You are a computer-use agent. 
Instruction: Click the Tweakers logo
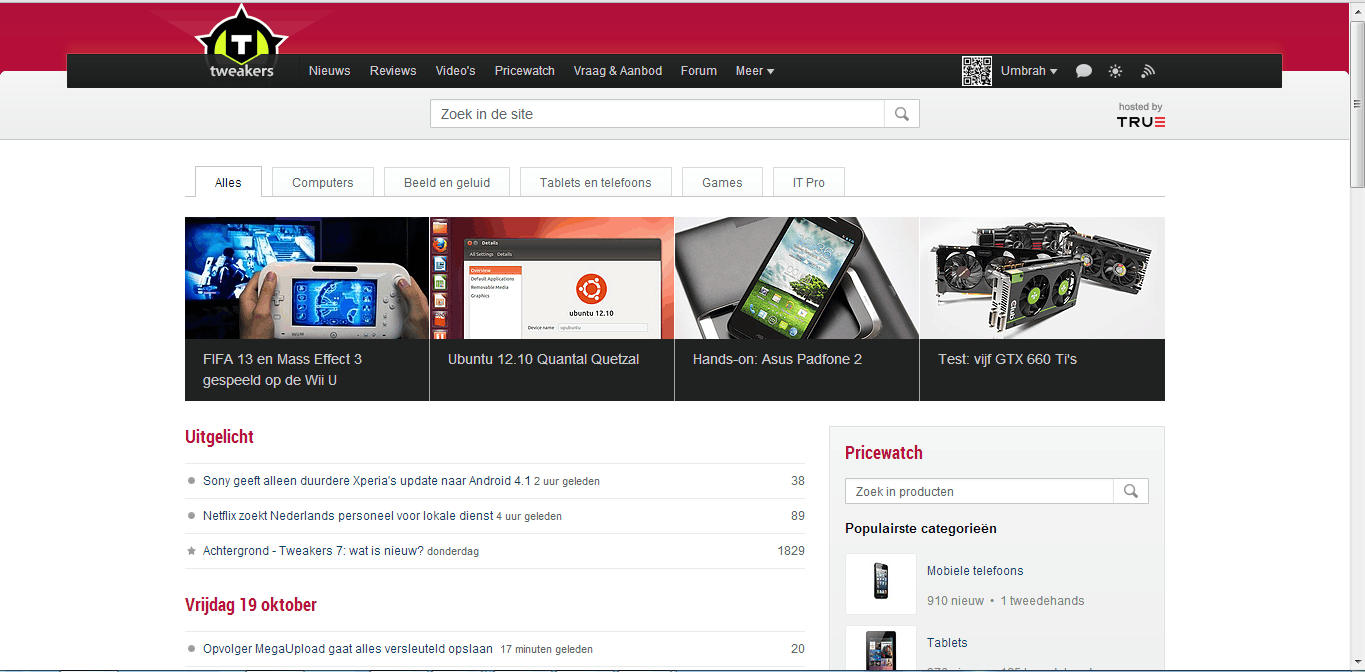tap(241, 42)
